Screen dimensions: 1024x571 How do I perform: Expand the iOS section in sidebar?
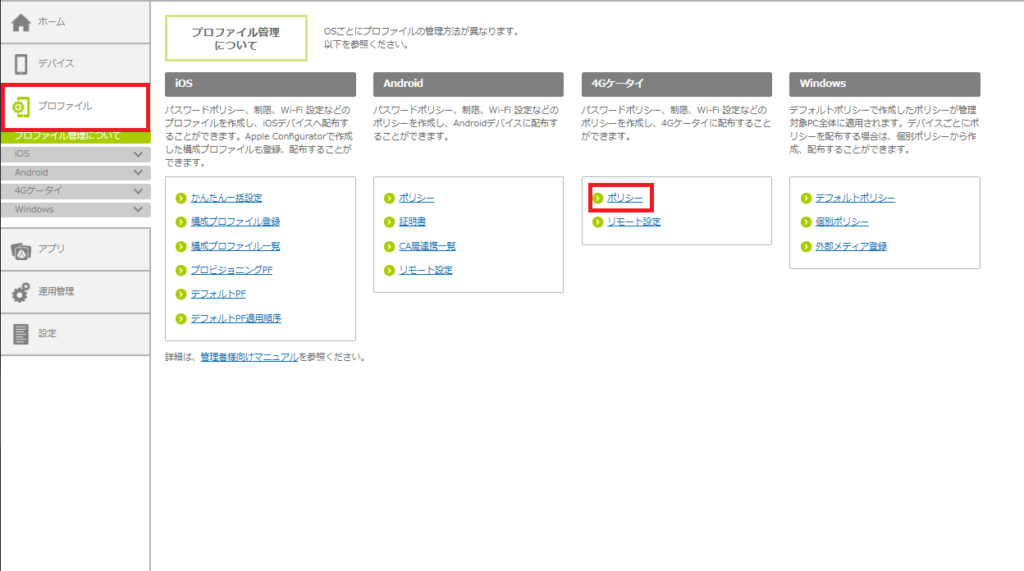point(138,155)
